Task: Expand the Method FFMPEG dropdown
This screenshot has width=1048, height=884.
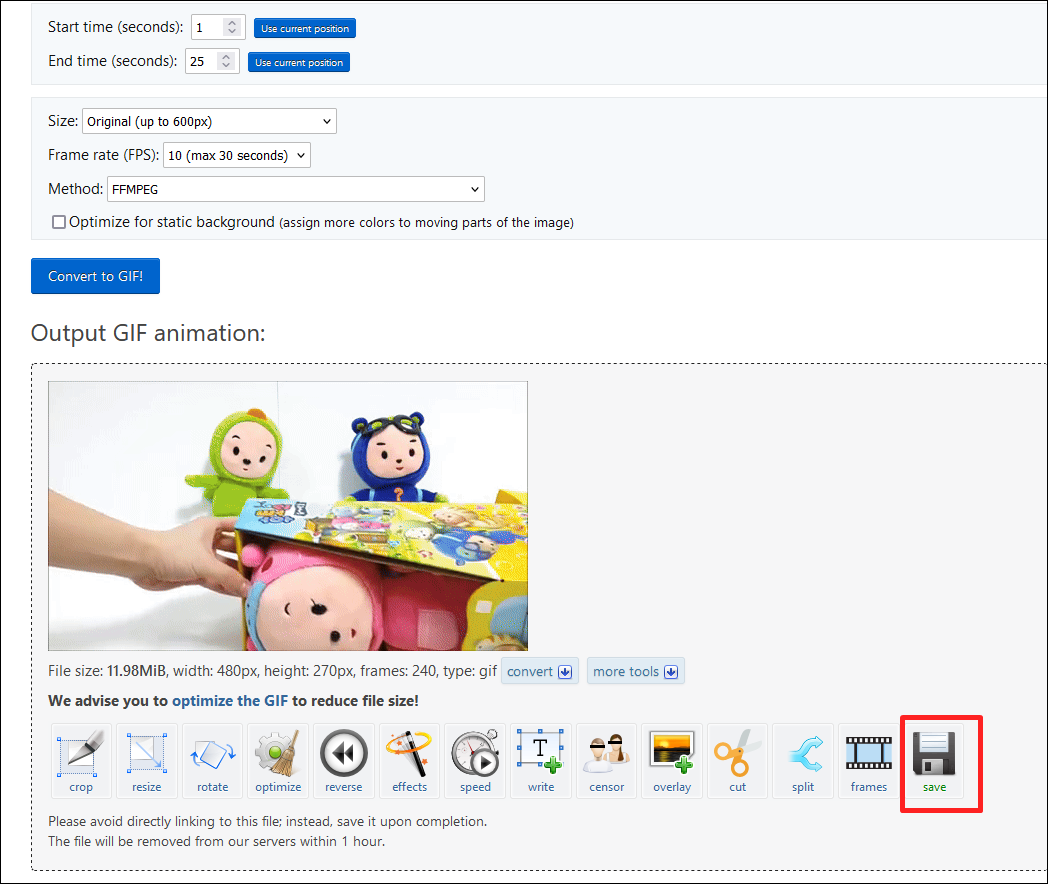Action: click(295, 189)
